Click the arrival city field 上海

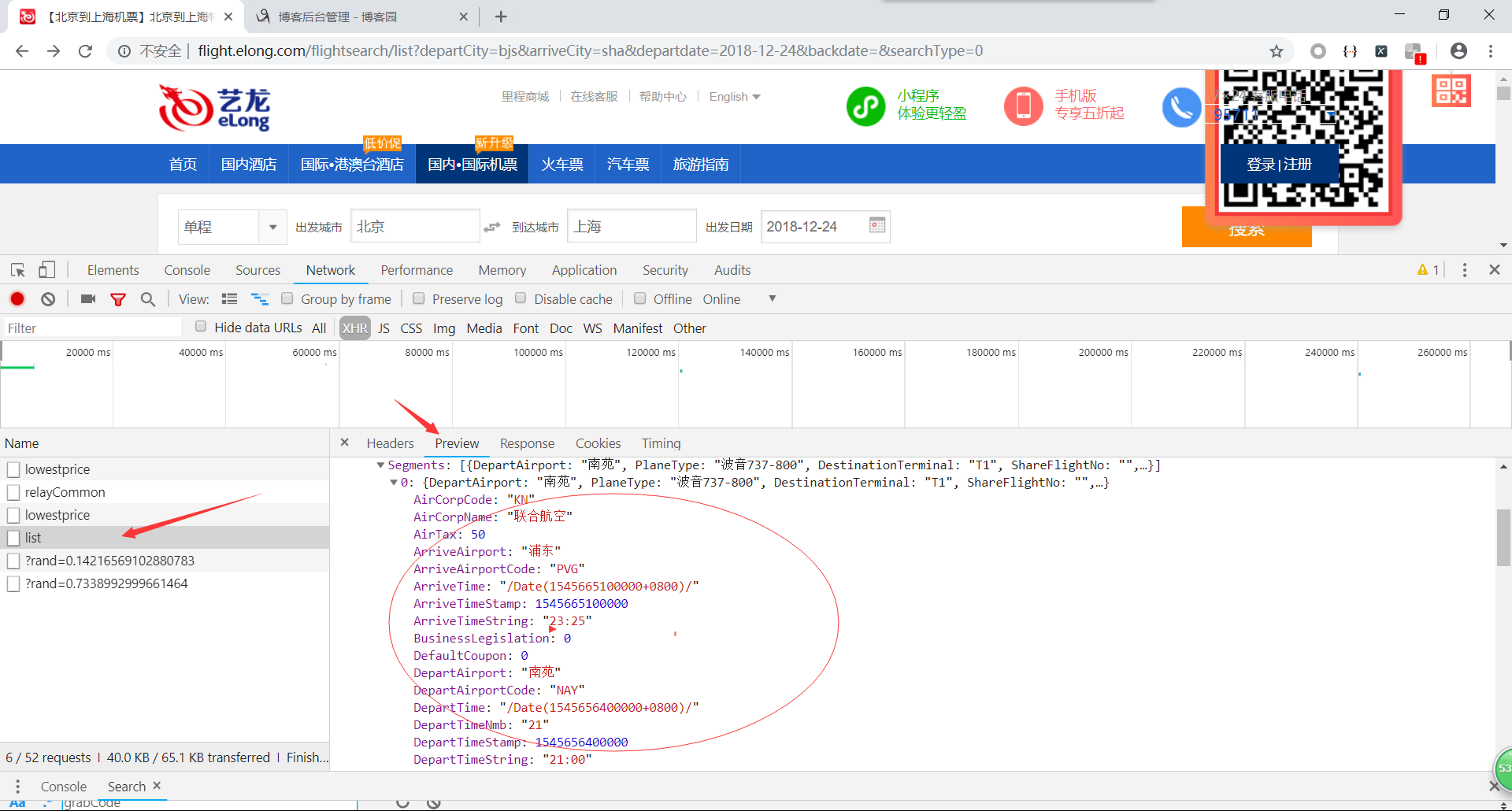click(632, 227)
